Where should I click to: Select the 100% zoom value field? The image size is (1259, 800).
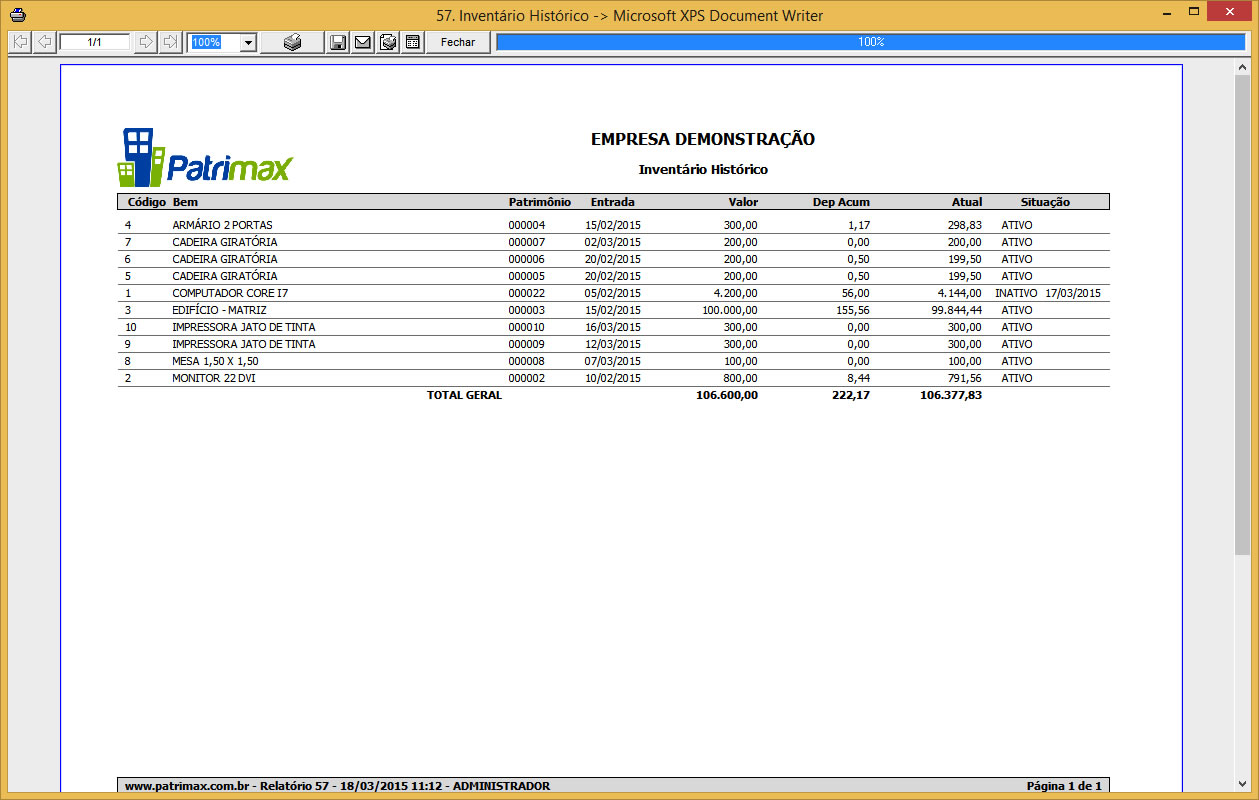(214, 43)
